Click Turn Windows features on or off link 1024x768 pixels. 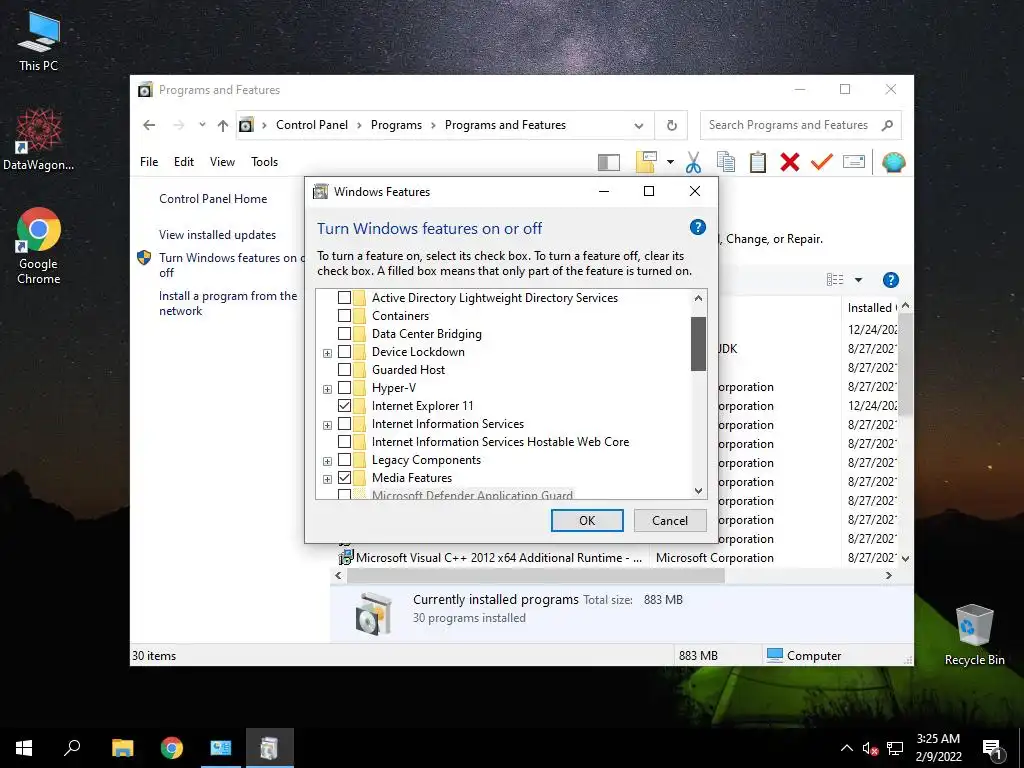(231, 265)
